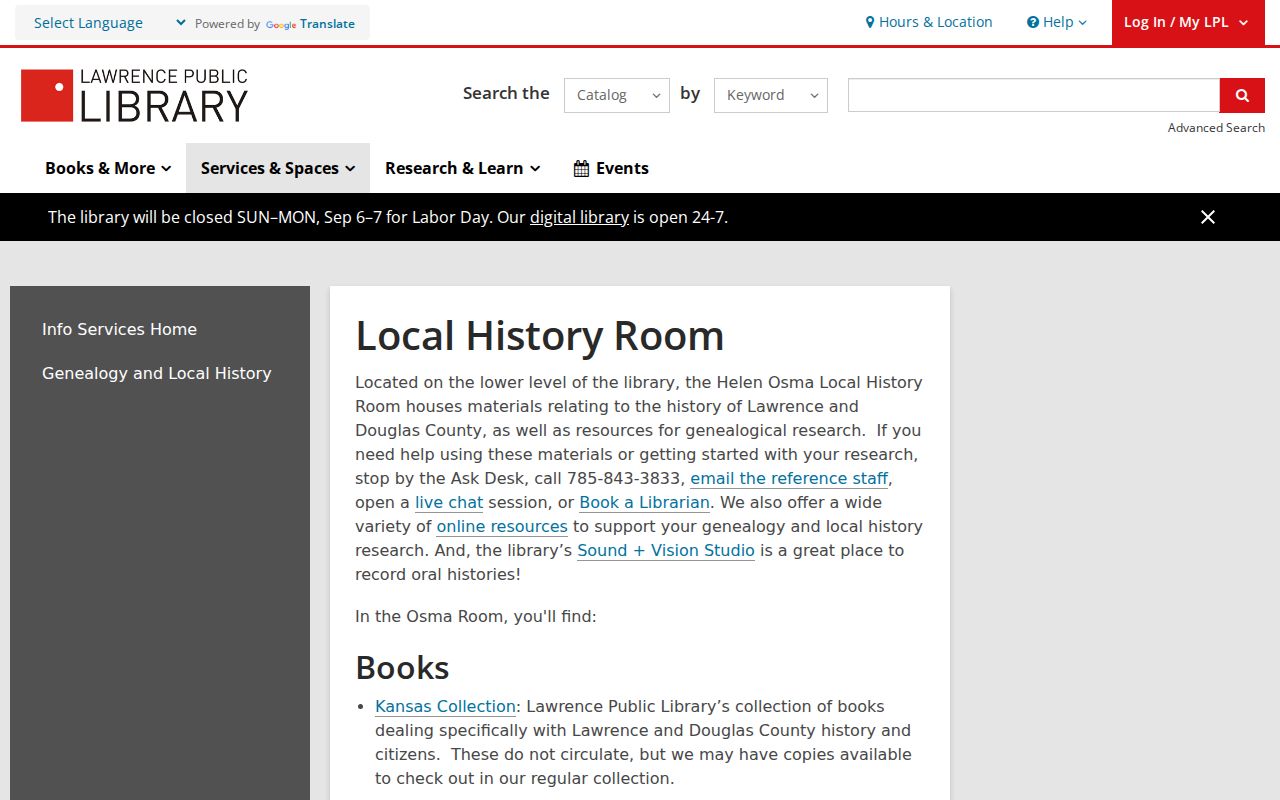Click the email the reference staff link

tap(789, 478)
